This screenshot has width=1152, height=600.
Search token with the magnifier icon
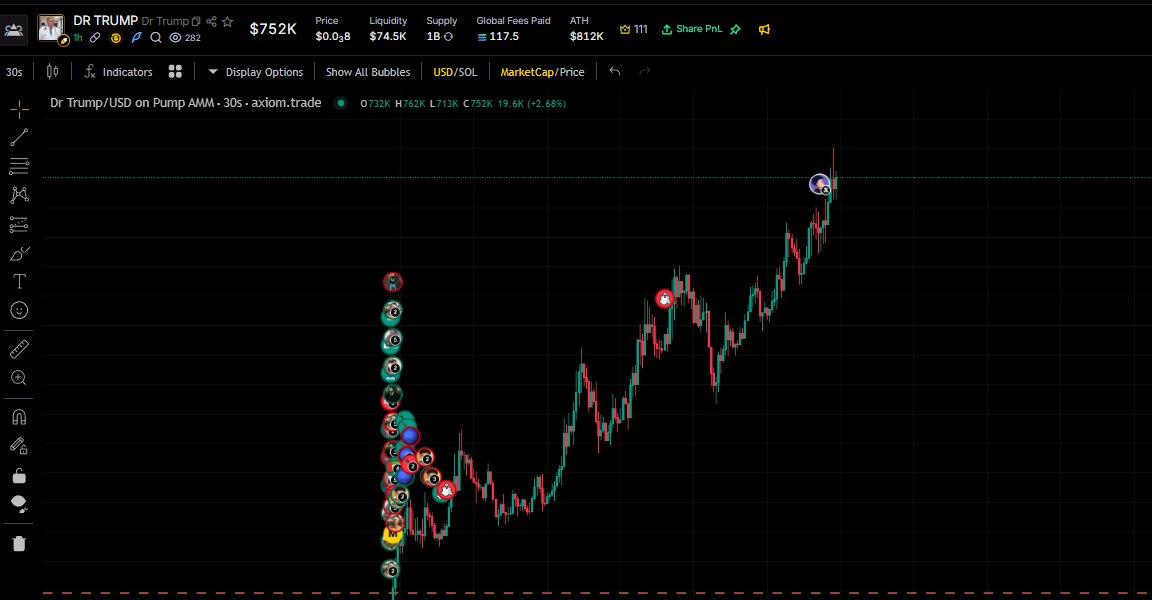pos(156,37)
